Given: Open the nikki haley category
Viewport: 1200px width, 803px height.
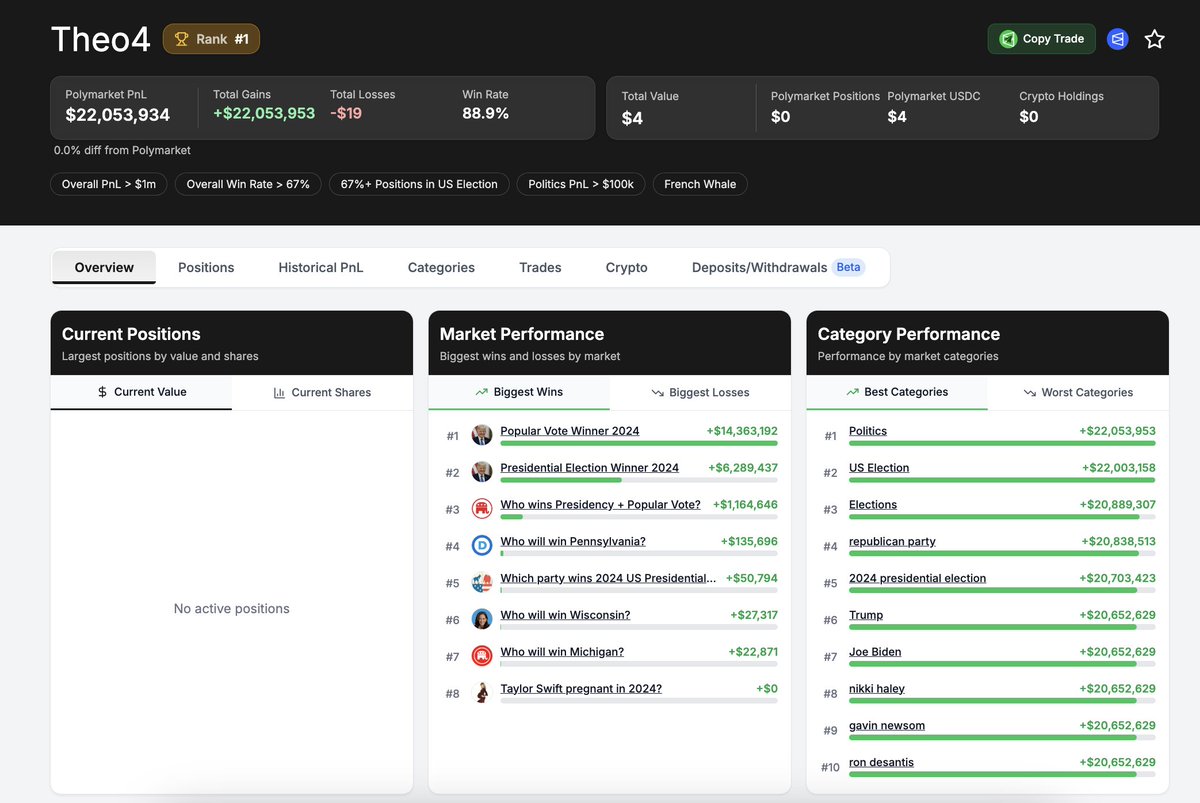Looking at the screenshot, I should pyautogui.click(x=877, y=689).
